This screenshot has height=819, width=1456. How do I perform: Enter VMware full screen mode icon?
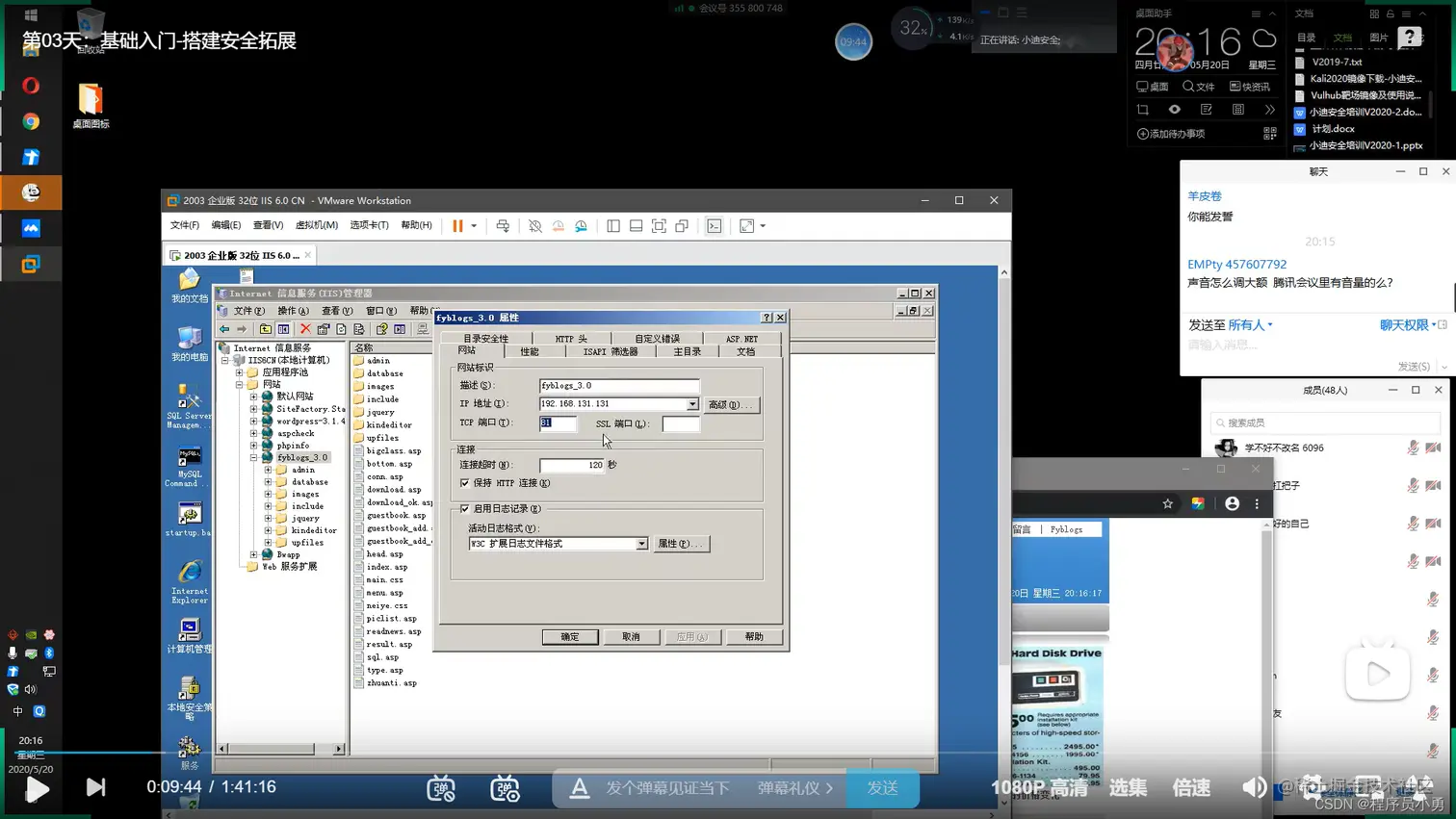pyautogui.click(x=659, y=226)
